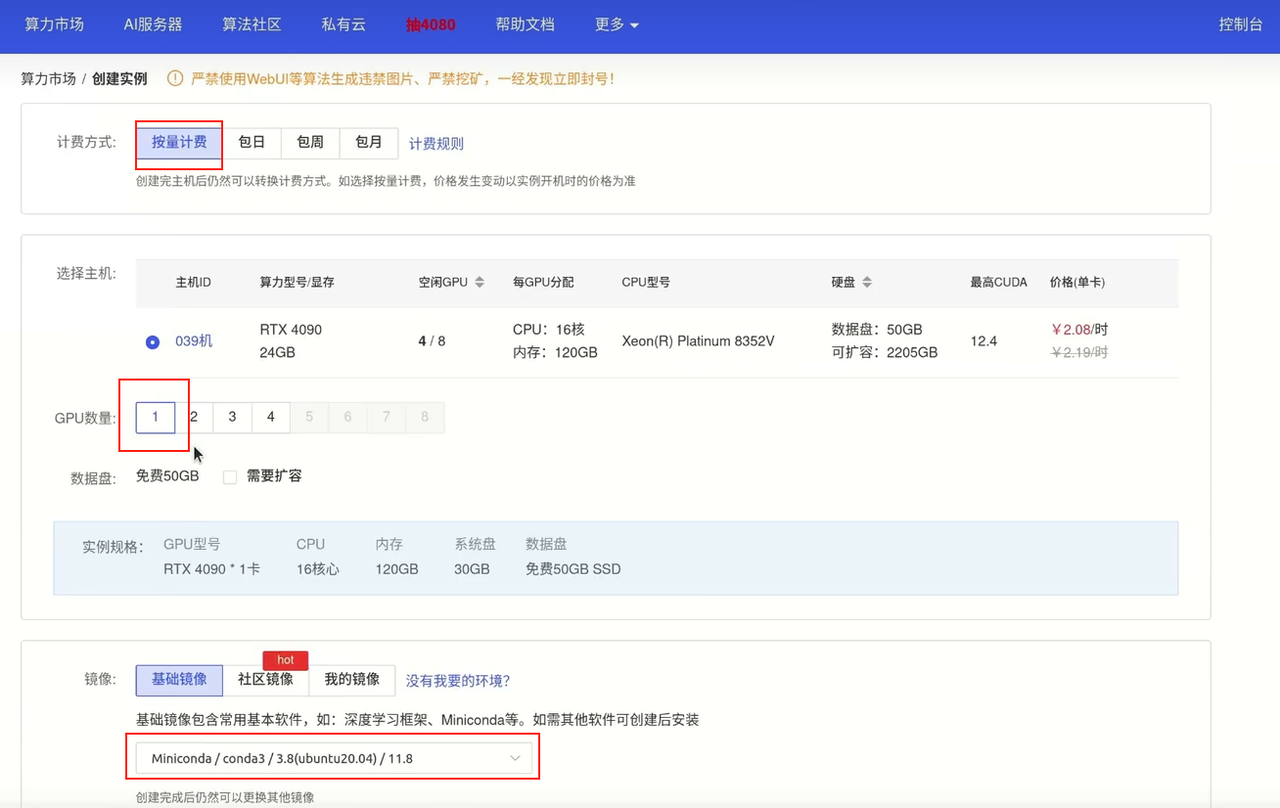Sort hosts by the 空闲GPU column arrows

click(479, 283)
